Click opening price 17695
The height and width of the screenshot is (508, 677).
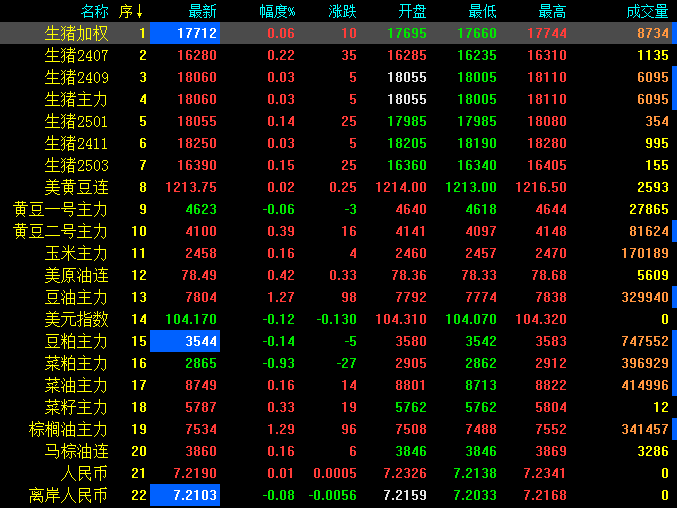[407, 33]
